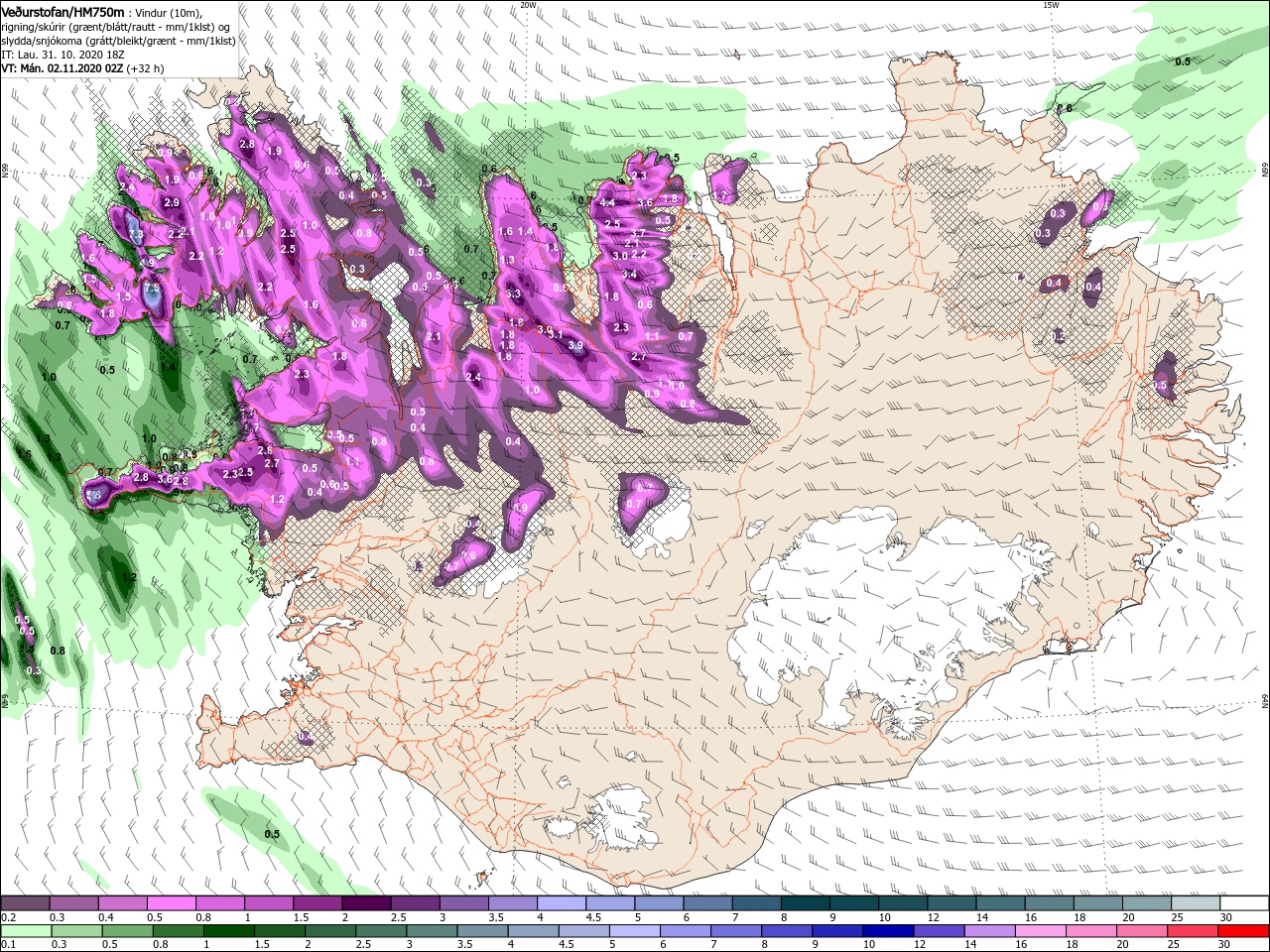Screen dimensions: 1270x952
Task: Click the white Mýrdalsjökull glacier near south coast
Action: tap(620, 818)
